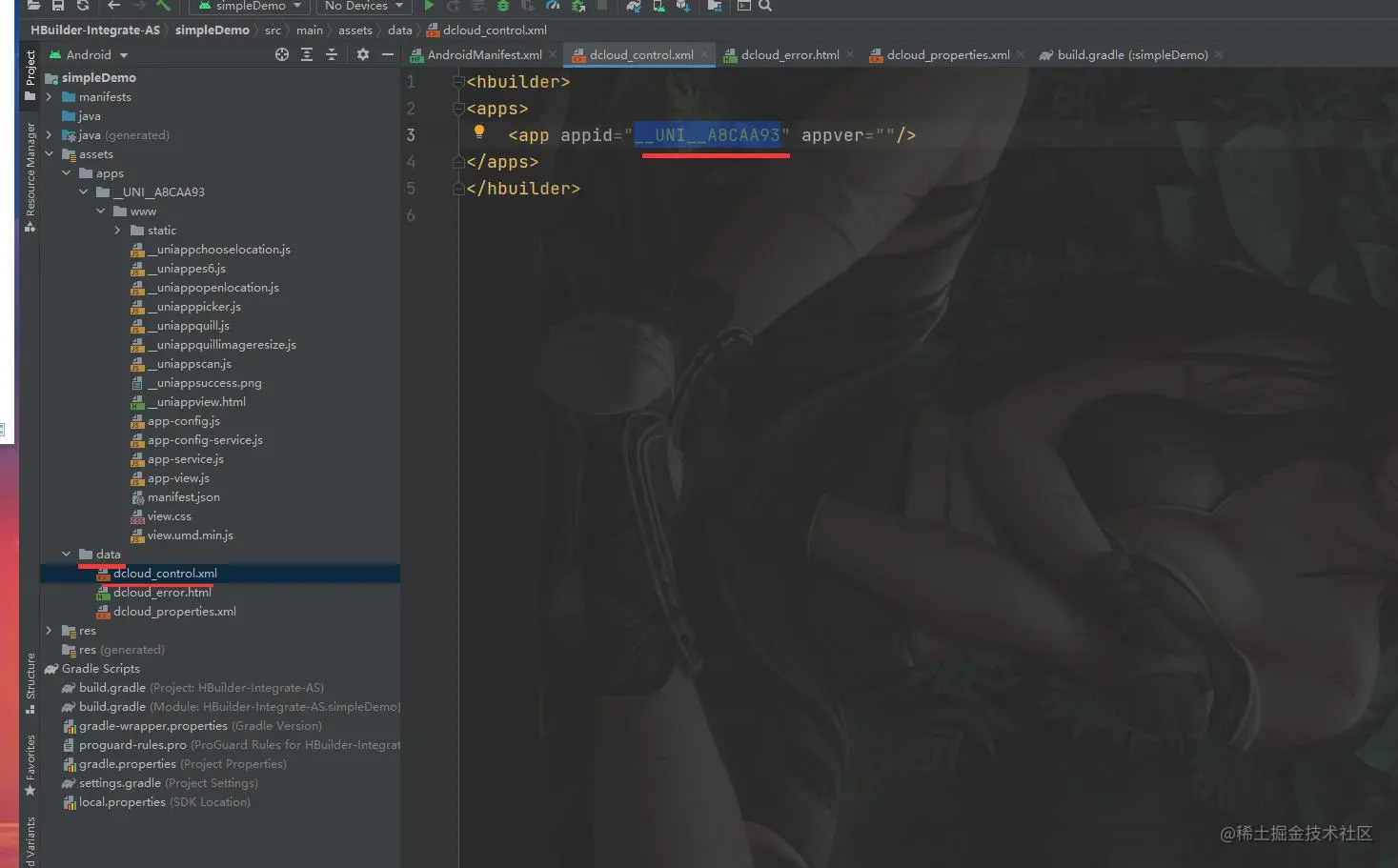Select settings.gradle under Gradle Scripts
Viewport: 1398px width, 868px height.
(120, 783)
